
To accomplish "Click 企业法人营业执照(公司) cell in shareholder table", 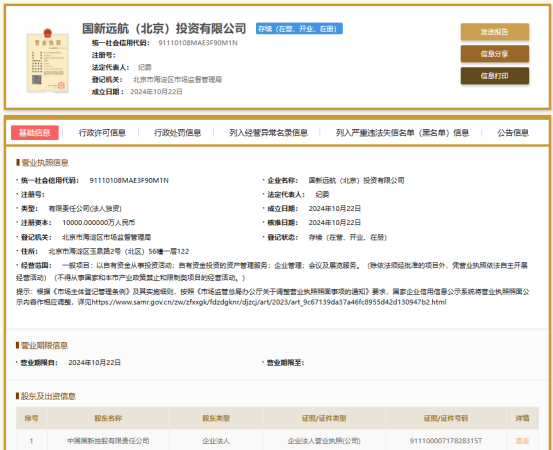I will (324, 441).
